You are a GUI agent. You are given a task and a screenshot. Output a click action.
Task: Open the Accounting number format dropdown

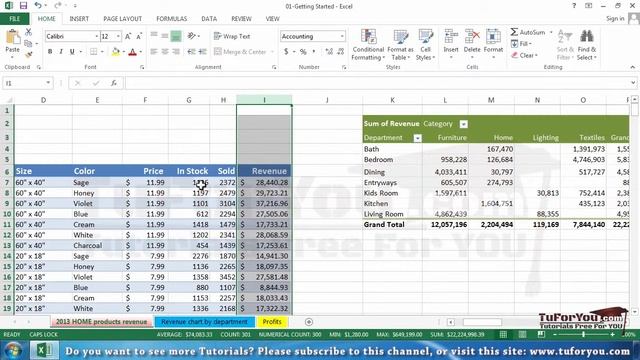click(x=342, y=36)
